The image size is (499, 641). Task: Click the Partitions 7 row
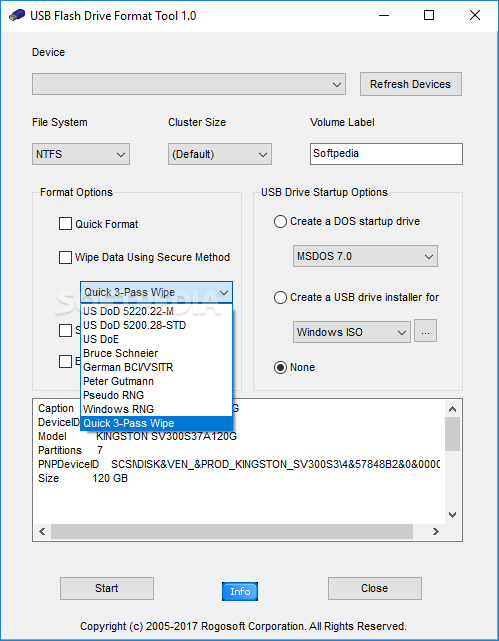tap(70, 450)
